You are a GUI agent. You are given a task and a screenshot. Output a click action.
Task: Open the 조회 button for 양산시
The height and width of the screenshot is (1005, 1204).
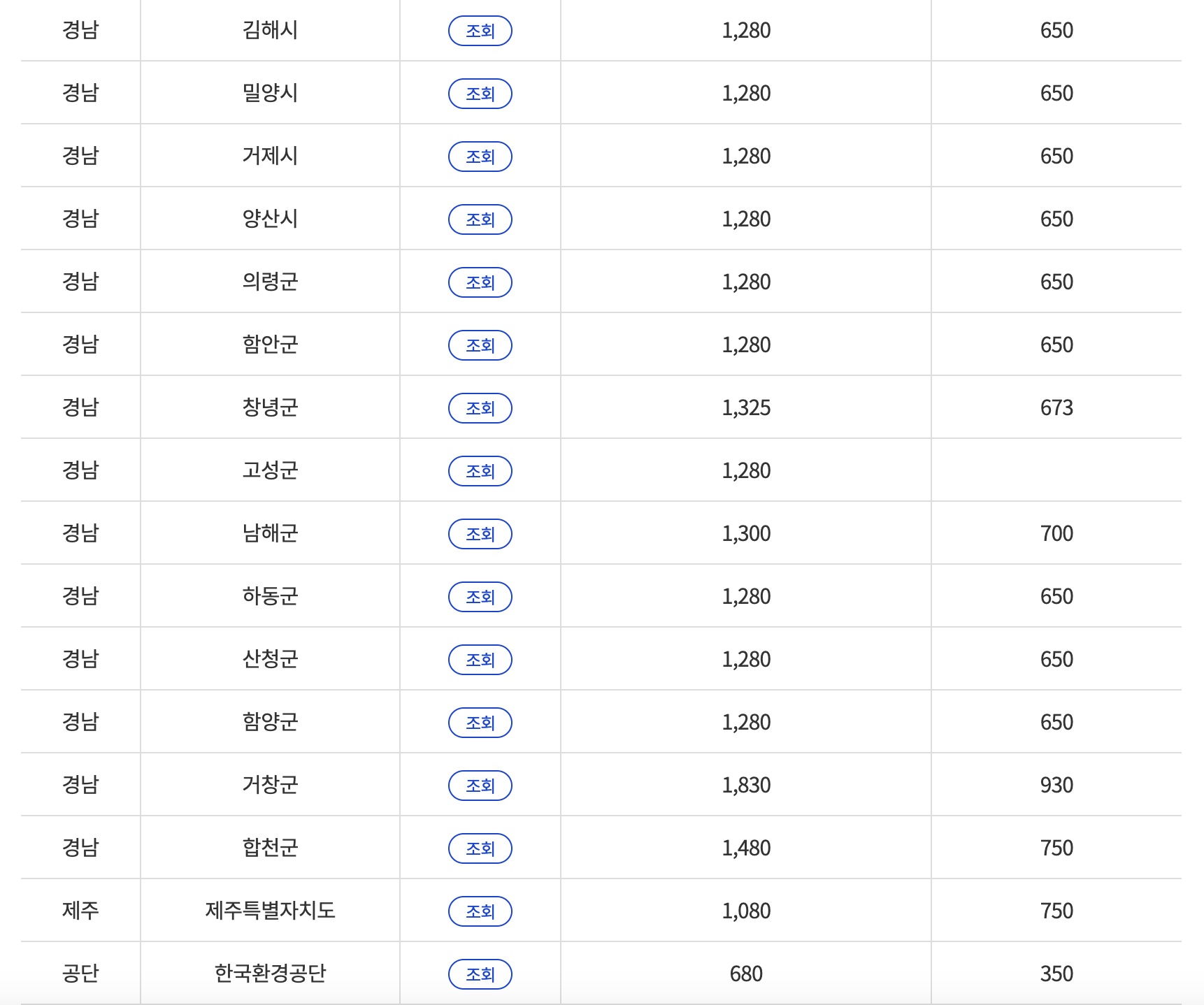pyautogui.click(x=480, y=219)
